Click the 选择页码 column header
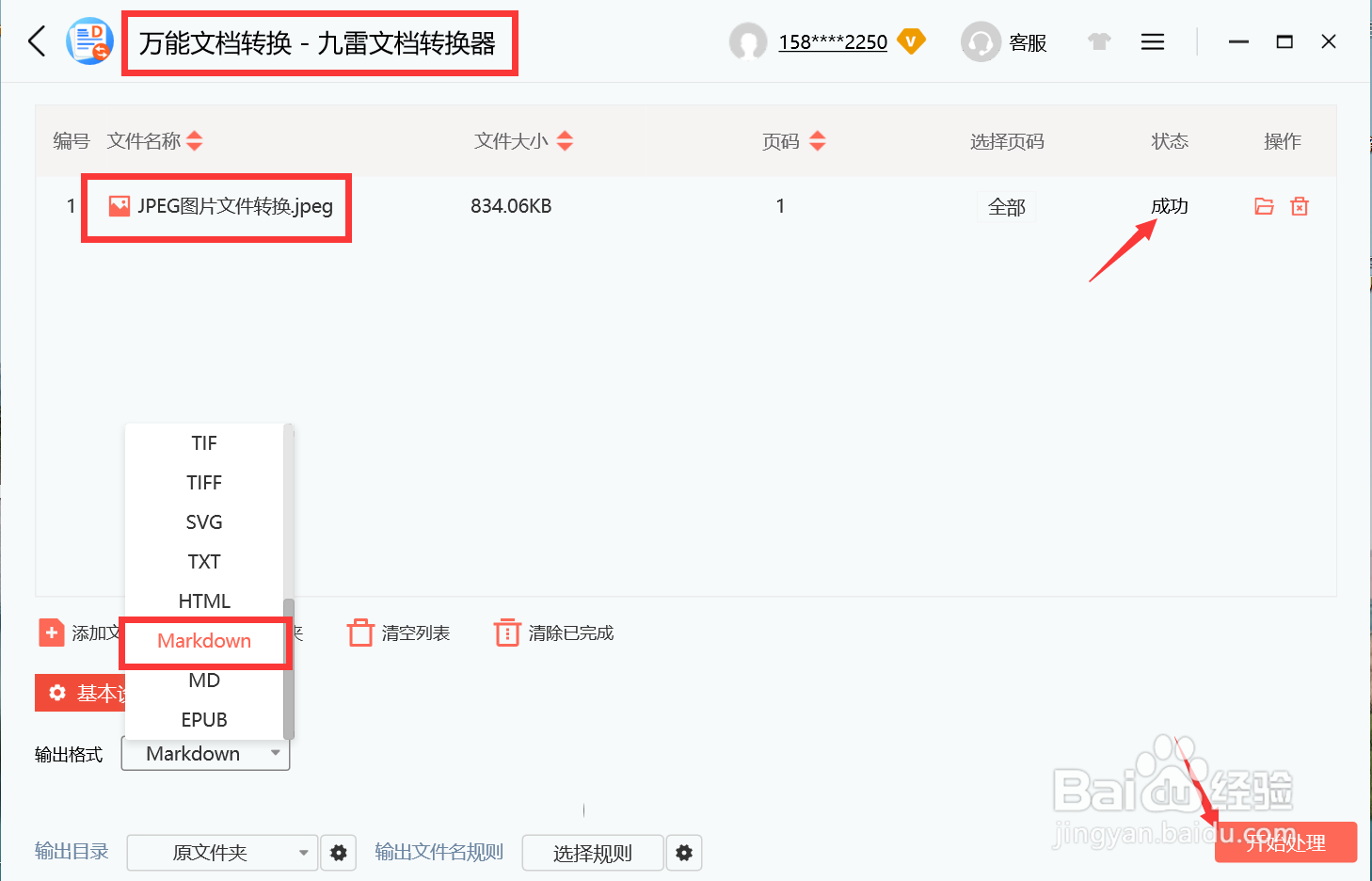This screenshot has height=881, width=1372. [x=1007, y=141]
